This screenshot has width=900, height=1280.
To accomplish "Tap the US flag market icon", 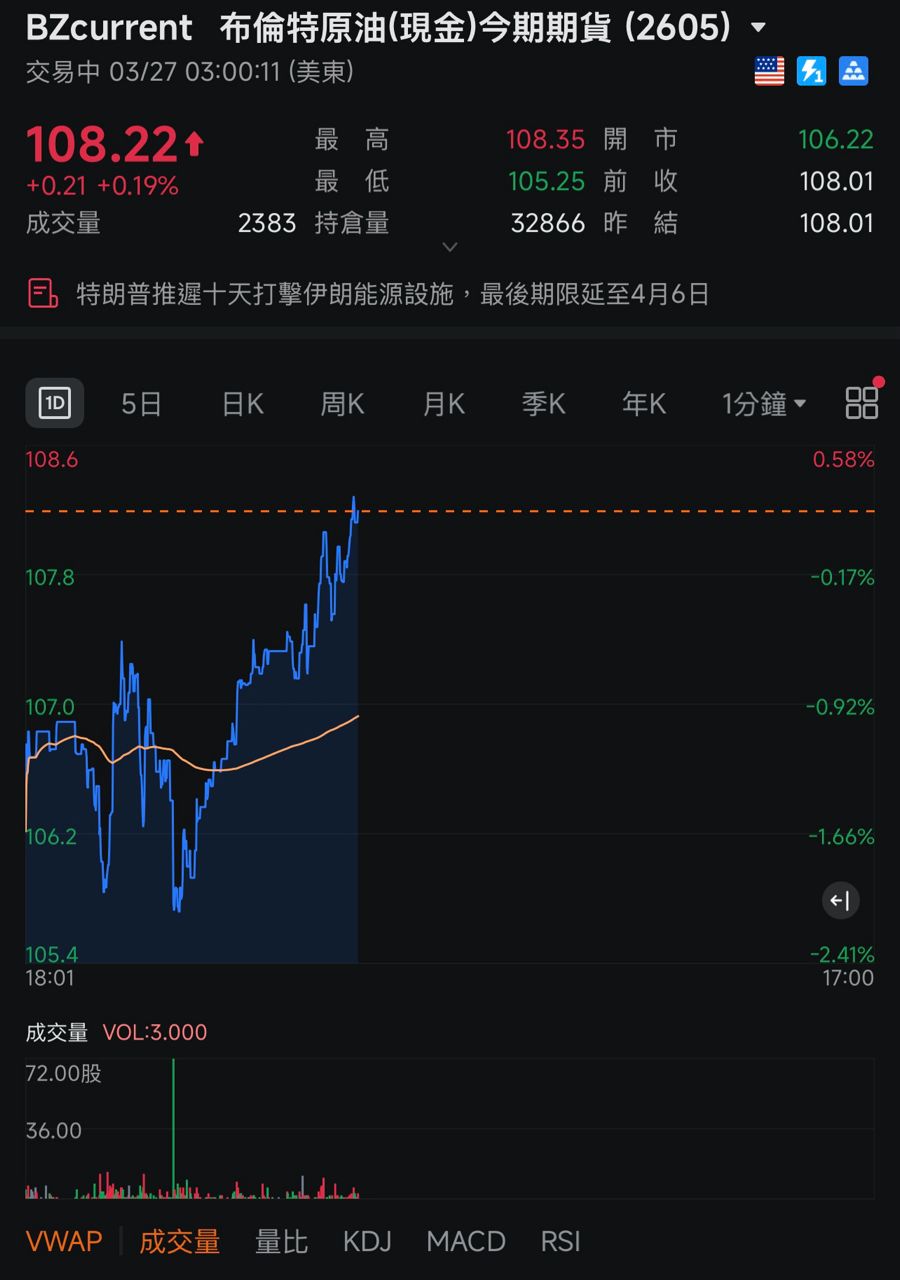I will pos(769,71).
